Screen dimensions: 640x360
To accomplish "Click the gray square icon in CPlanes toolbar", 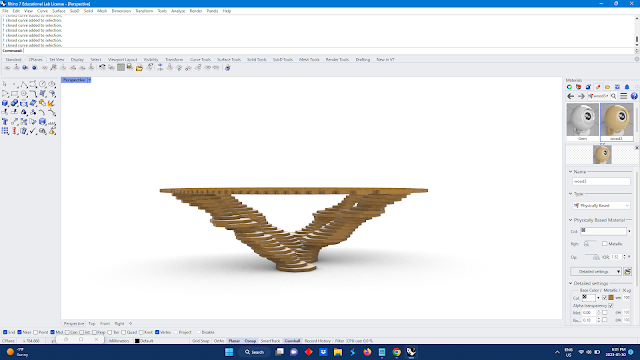I will pos(121,67).
